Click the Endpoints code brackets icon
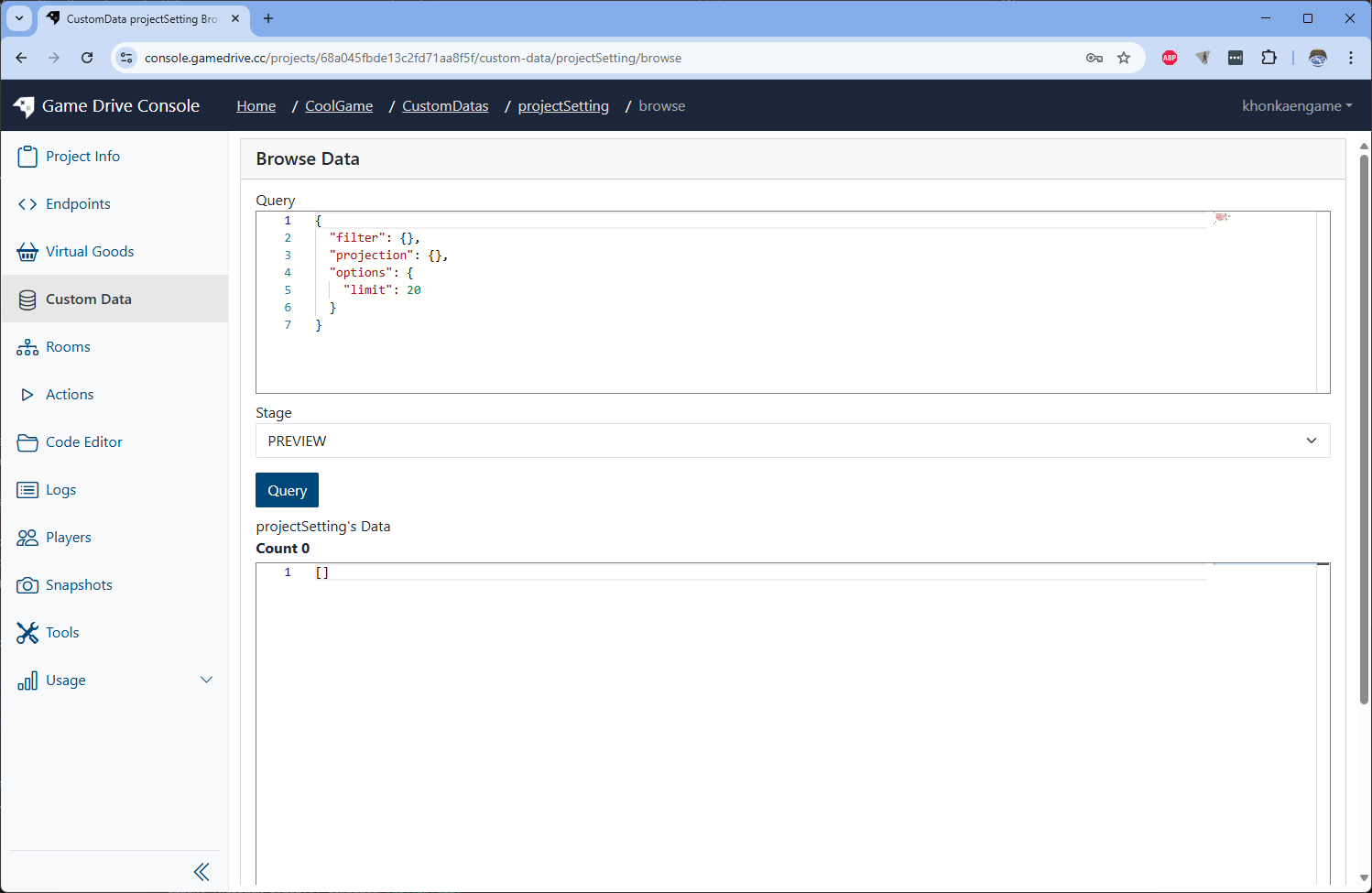The image size is (1372, 893). [27, 204]
